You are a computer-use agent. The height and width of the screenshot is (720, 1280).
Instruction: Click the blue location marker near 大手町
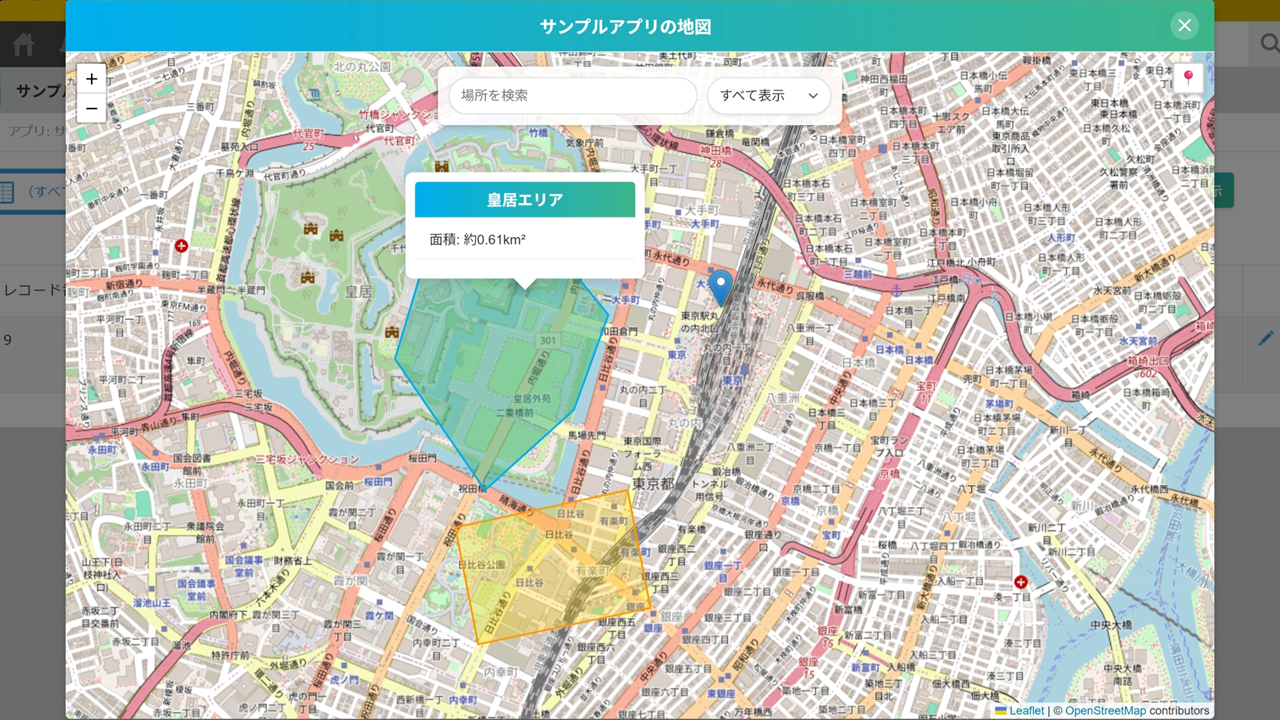pyautogui.click(x=720, y=284)
